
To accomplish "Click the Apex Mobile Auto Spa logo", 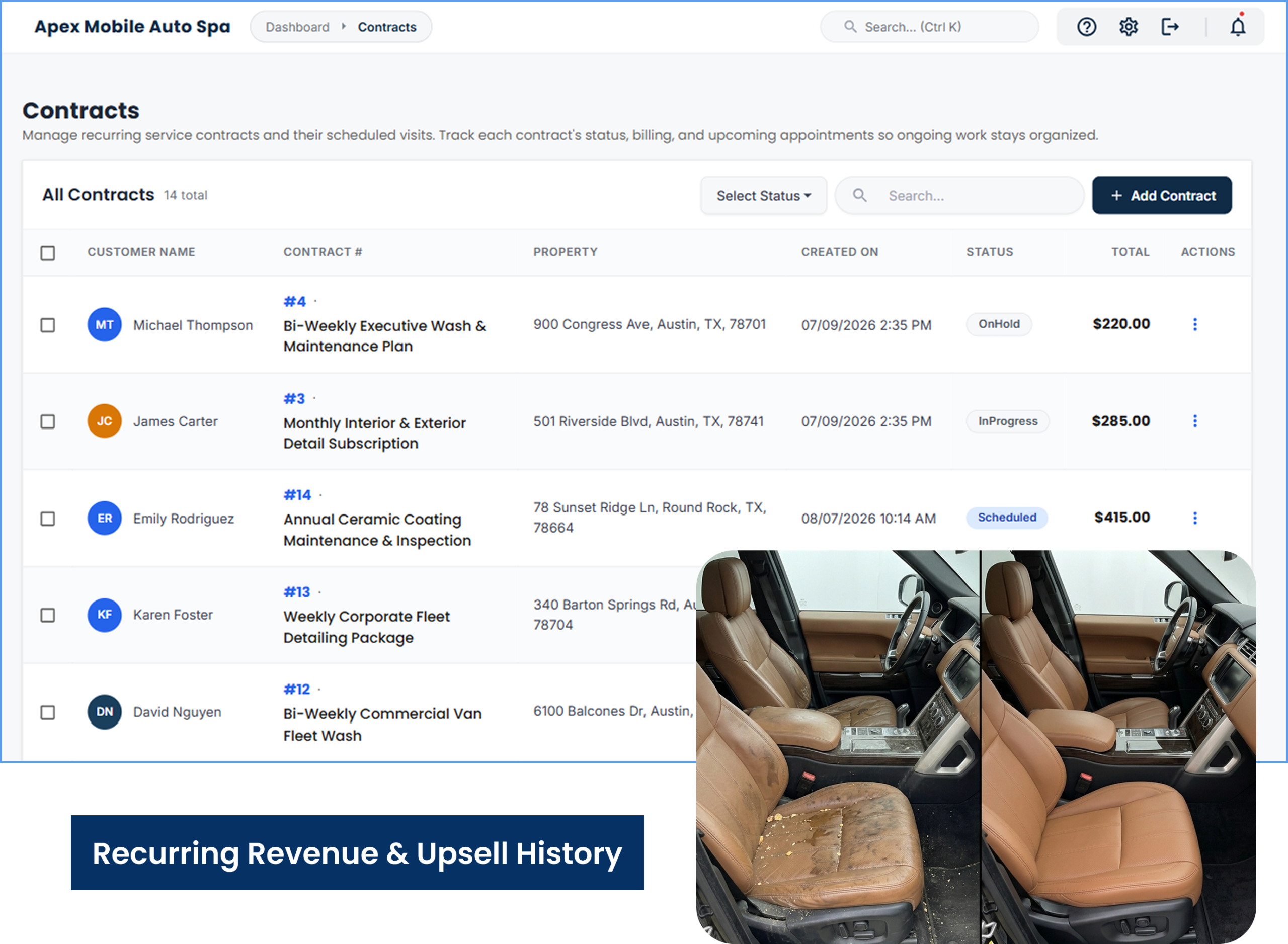I will coord(132,27).
